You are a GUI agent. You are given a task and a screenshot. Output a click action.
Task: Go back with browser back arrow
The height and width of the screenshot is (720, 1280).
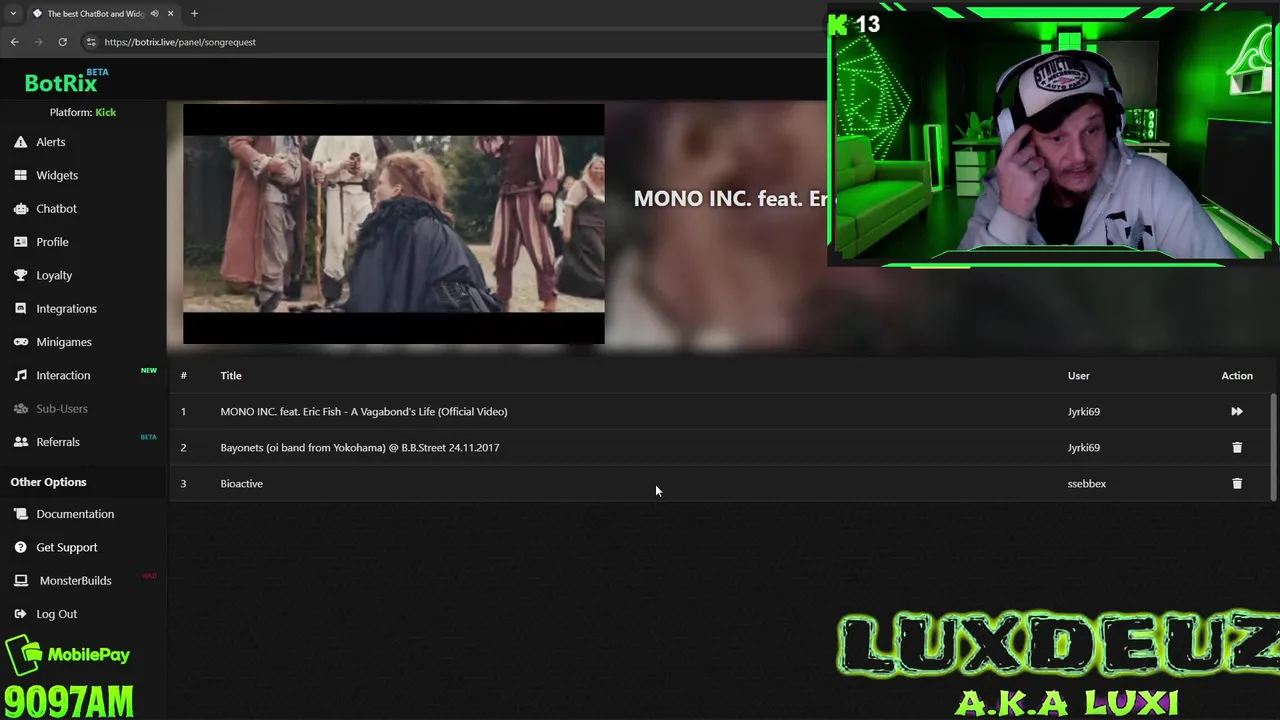coord(14,42)
